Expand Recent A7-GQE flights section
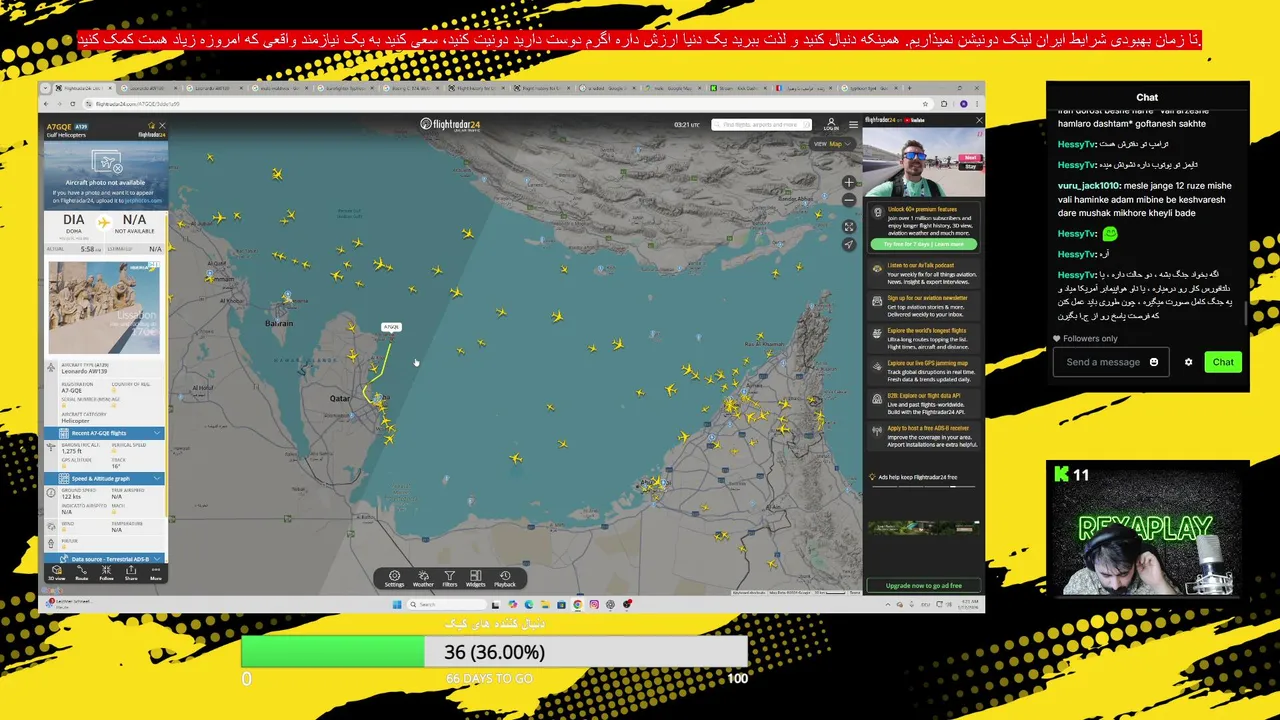 click(104, 433)
